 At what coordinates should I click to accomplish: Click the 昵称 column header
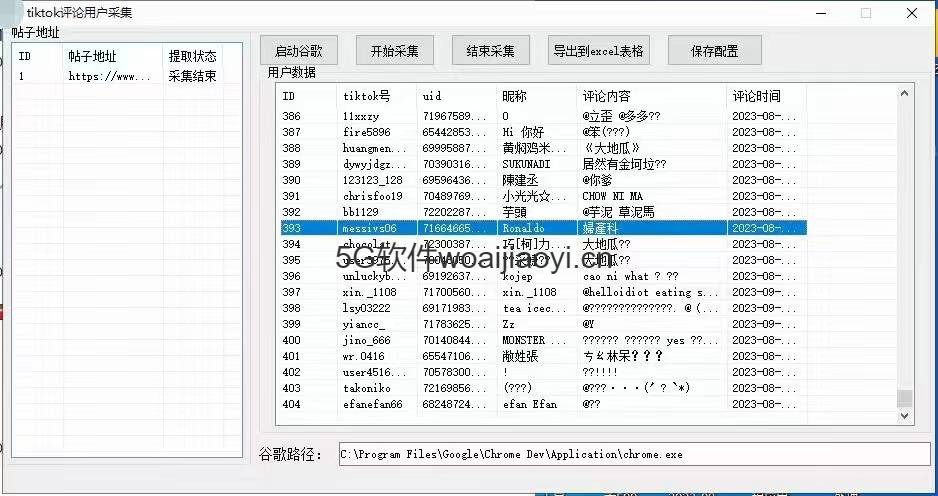[x=537, y=96]
